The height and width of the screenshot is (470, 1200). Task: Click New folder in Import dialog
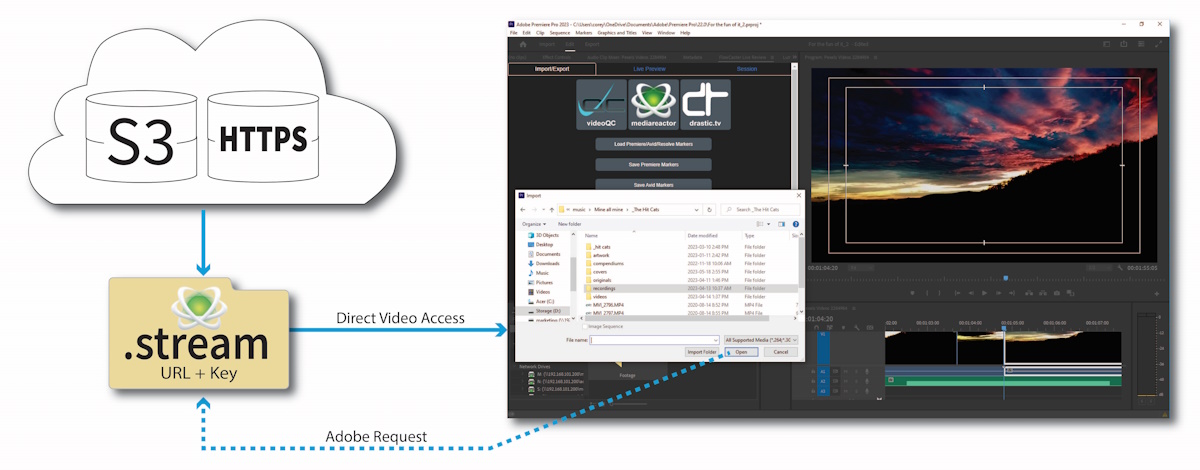click(x=570, y=224)
